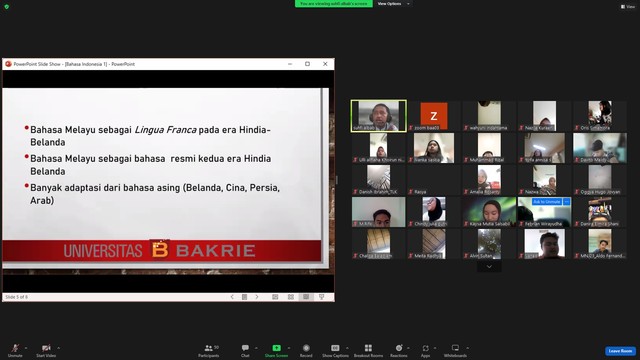
Task: Click the green encryption shield icon
Action: click(7, 7)
